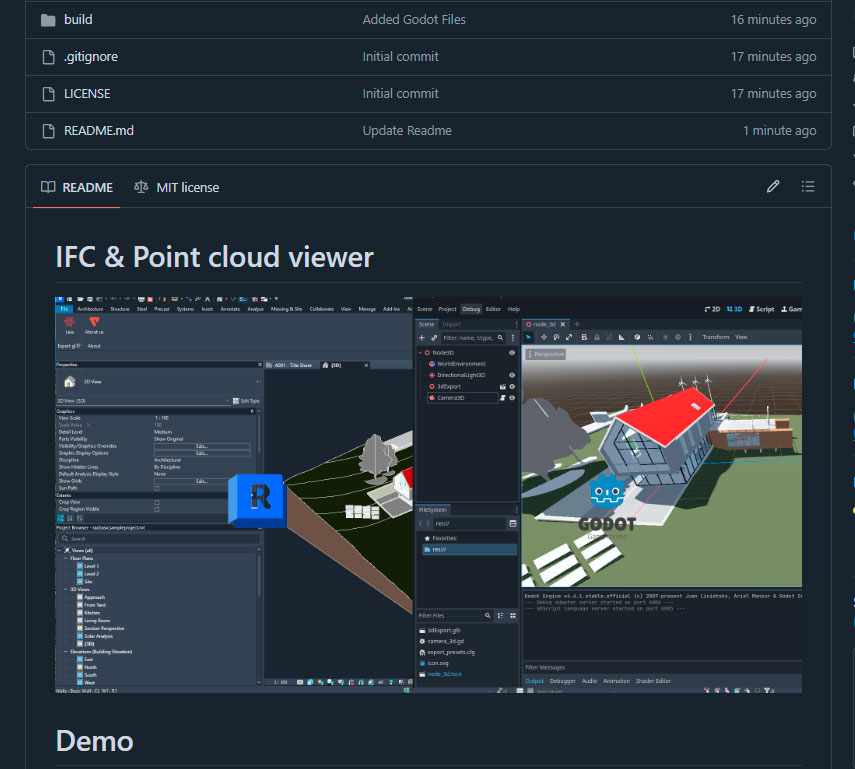This screenshot has width=855, height=769.
Task: Open the Revit and Godot preview image
Action: (x=429, y=495)
